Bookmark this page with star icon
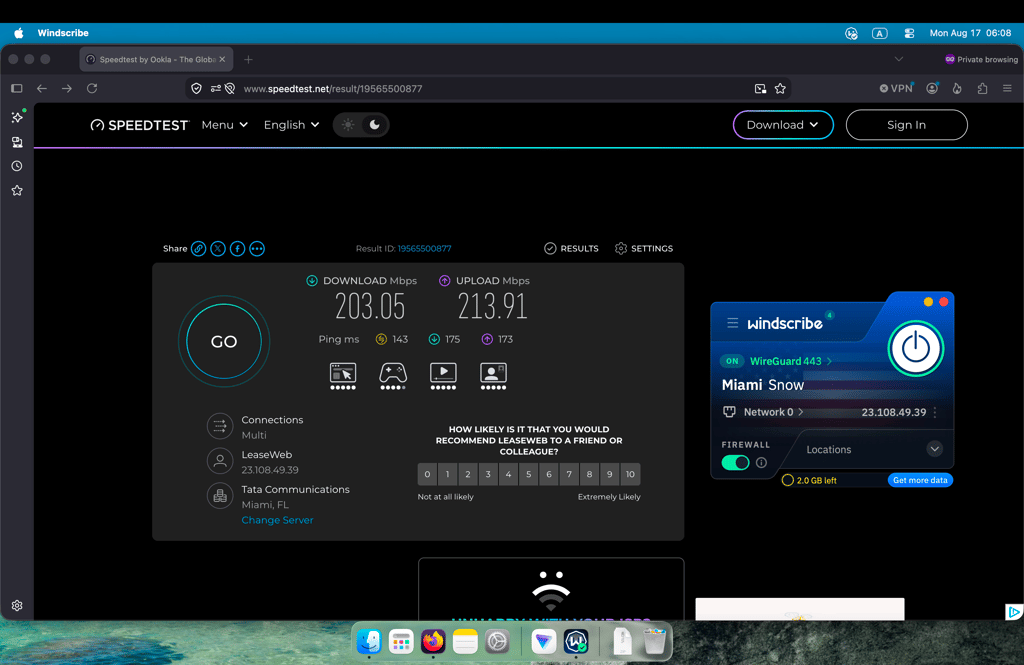 click(x=780, y=89)
